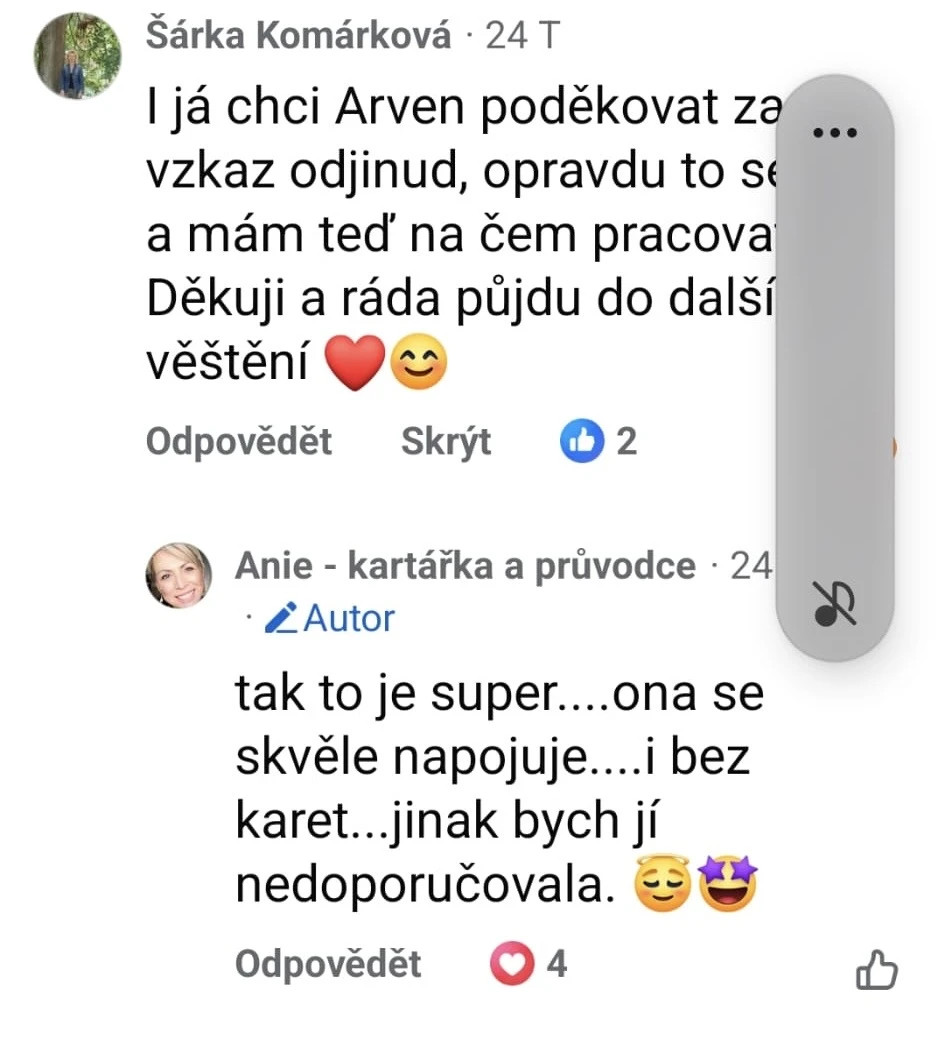
Task: Reply to Šárka Komárková's comment
Action: coord(239,441)
